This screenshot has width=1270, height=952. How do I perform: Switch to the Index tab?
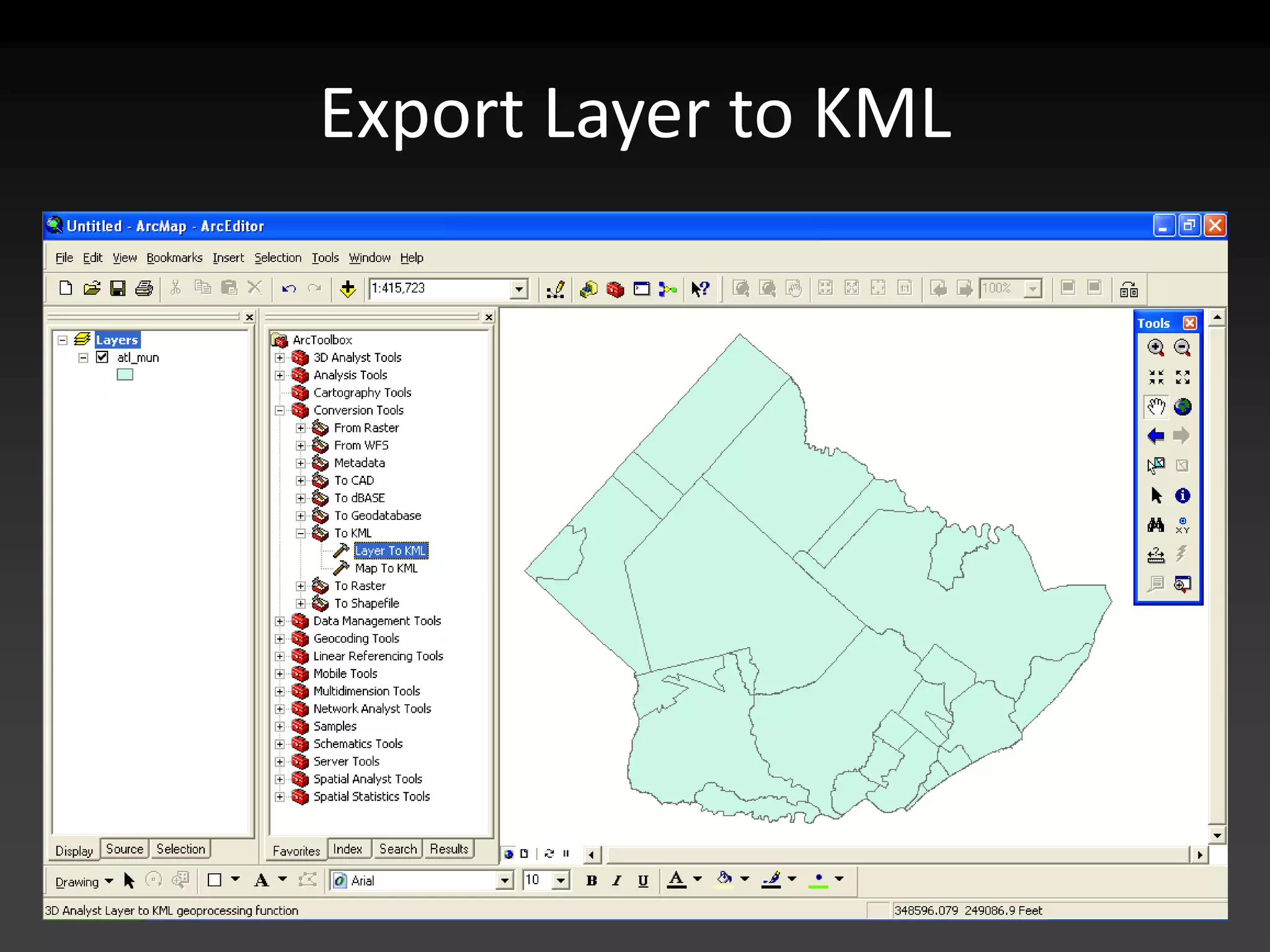click(x=348, y=849)
